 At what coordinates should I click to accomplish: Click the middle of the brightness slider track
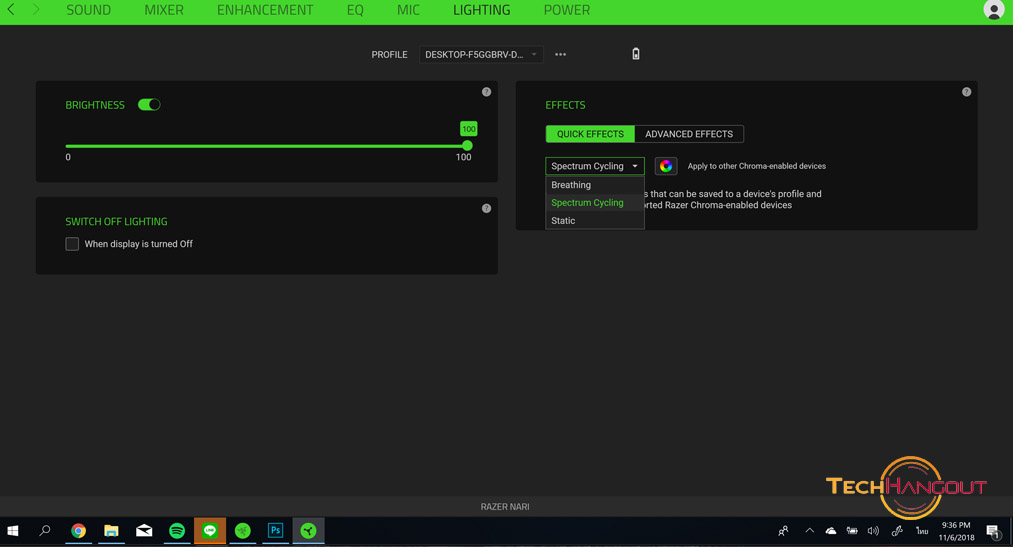266,146
